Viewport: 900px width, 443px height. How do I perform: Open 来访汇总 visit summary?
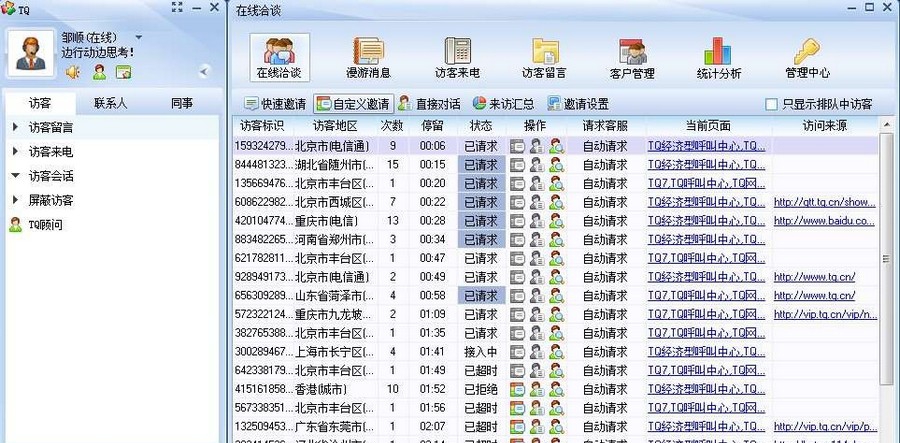coord(503,104)
